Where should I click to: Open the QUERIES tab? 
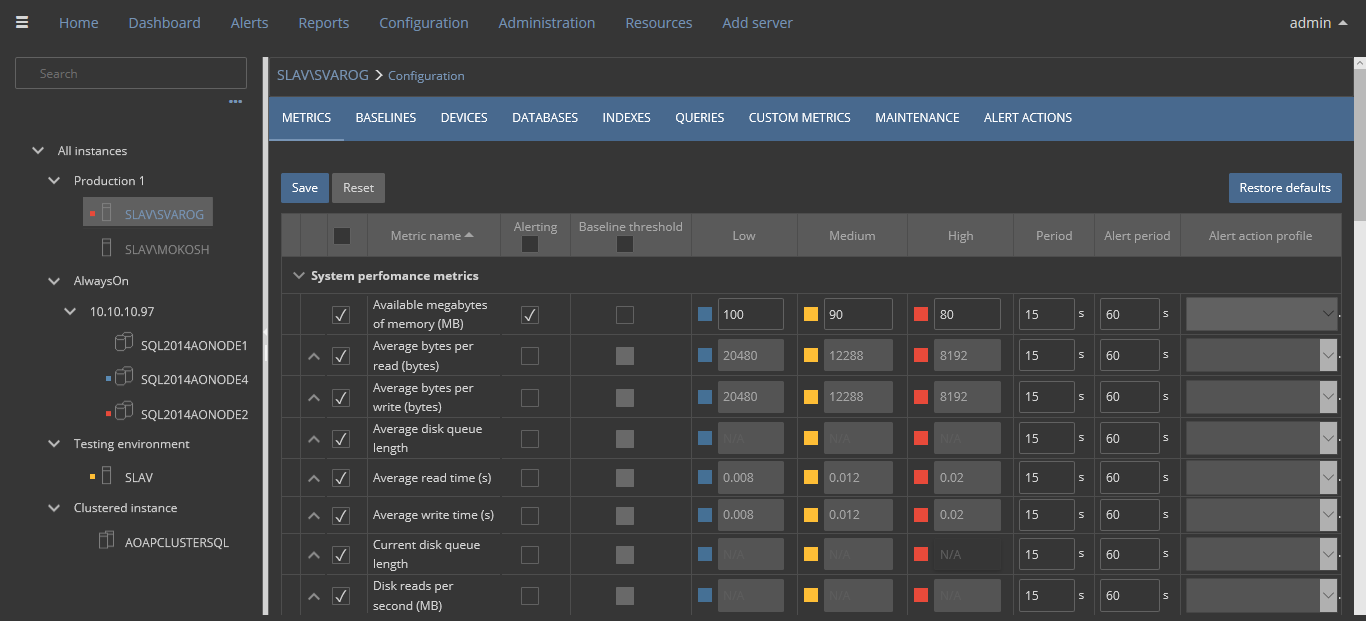[x=699, y=117]
